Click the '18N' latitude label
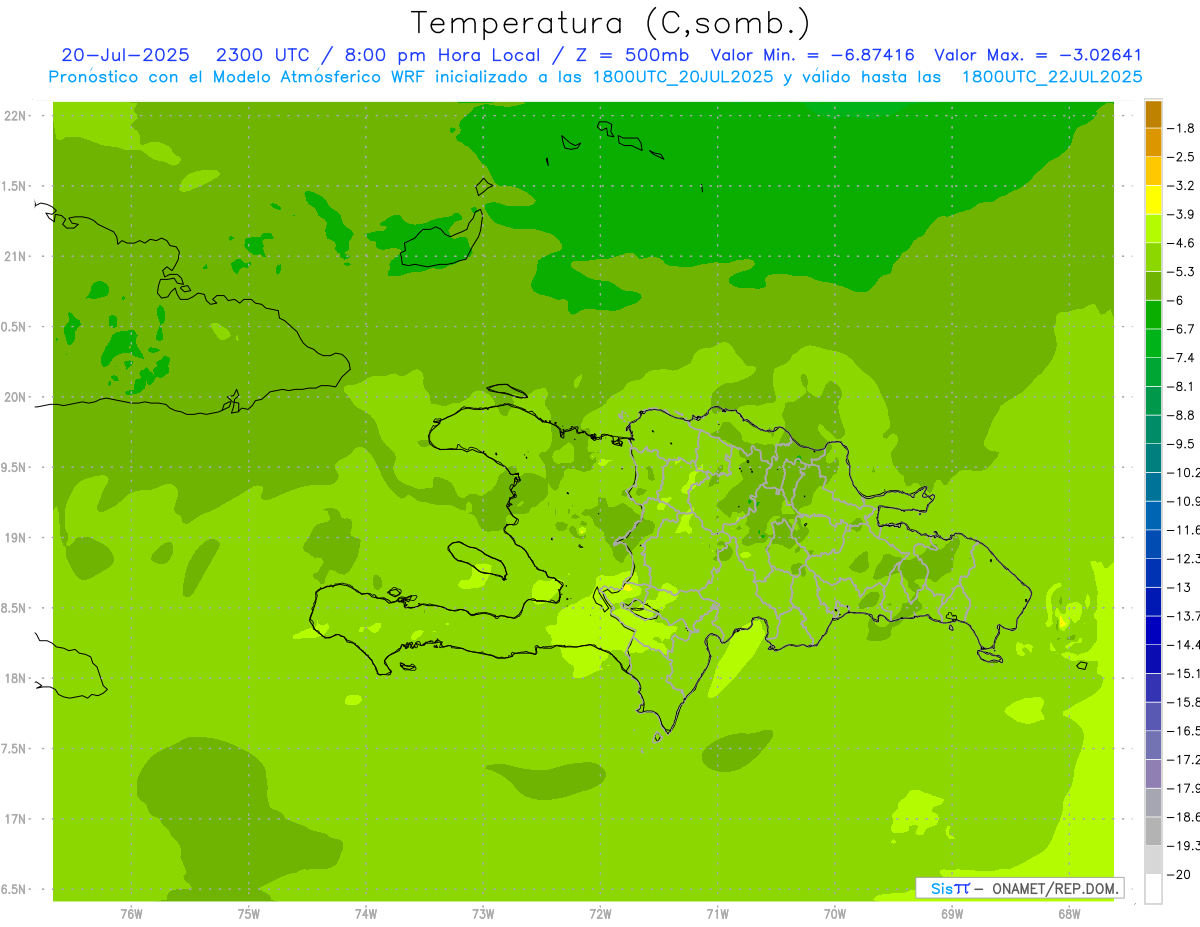Viewport: 1200px width, 927px height. pyautogui.click(x=17, y=679)
